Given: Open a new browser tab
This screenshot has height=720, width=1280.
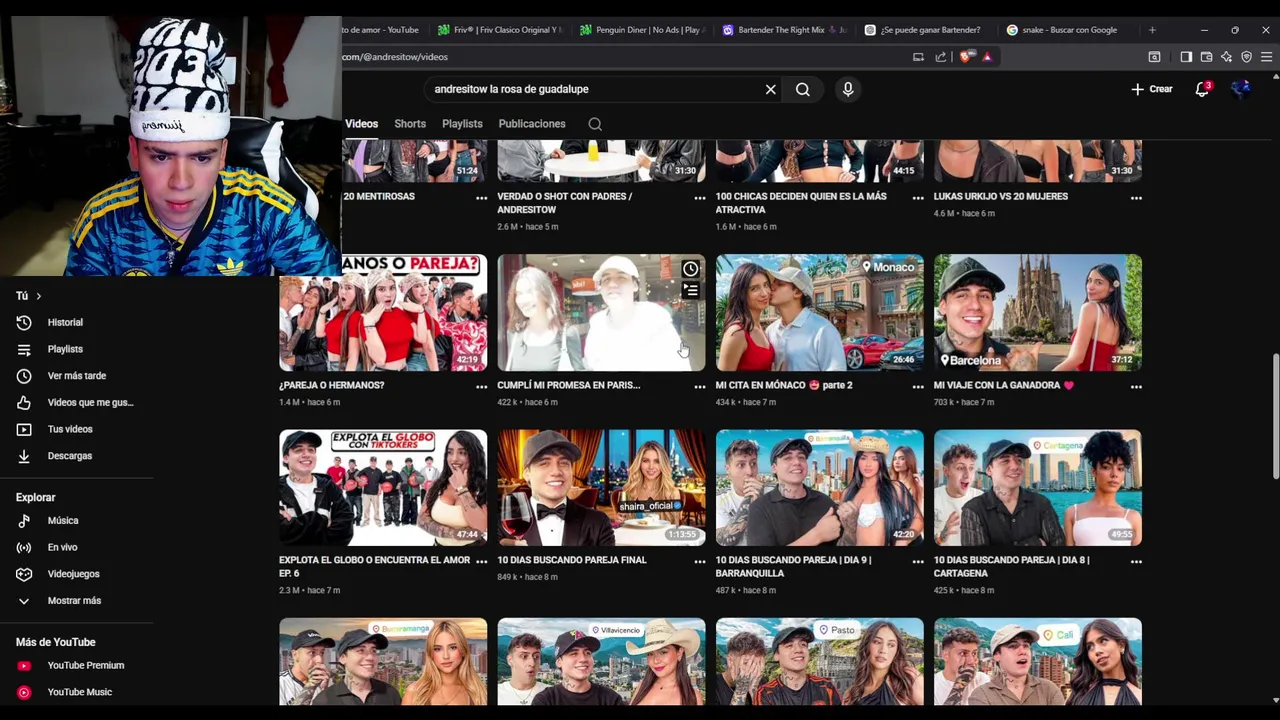Looking at the screenshot, I should point(1152,30).
